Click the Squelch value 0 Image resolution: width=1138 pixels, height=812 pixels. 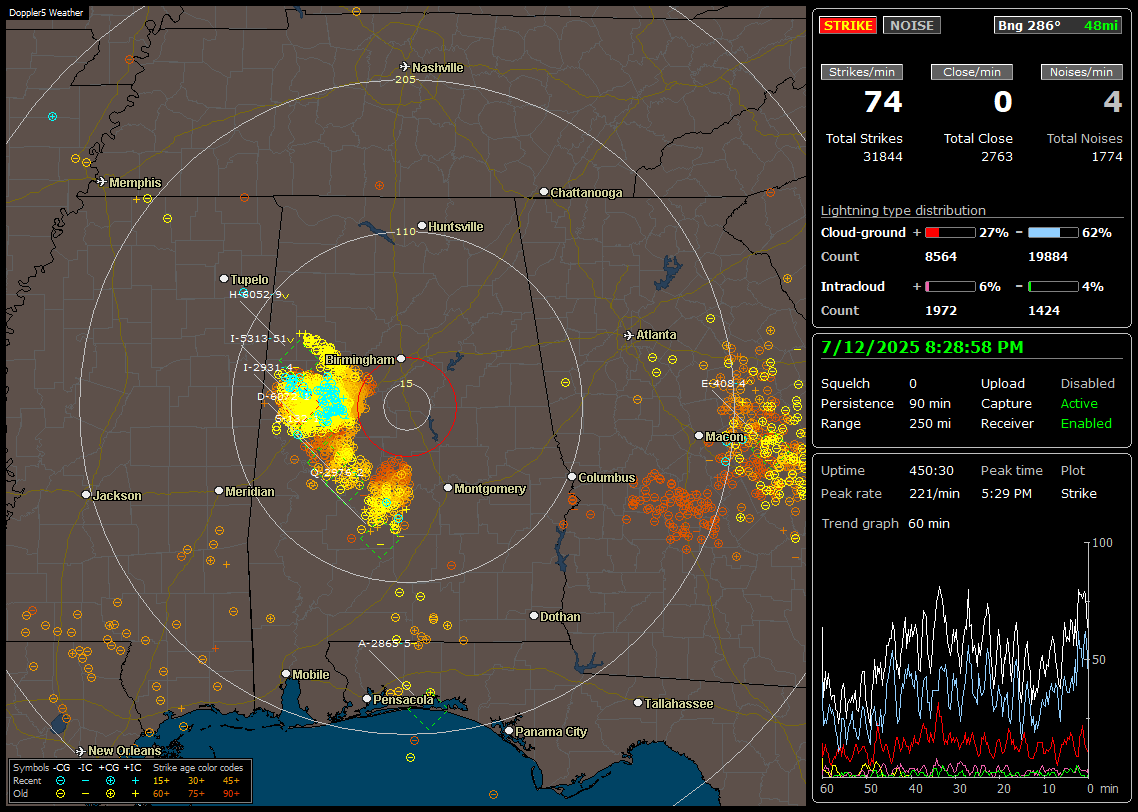(x=913, y=383)
